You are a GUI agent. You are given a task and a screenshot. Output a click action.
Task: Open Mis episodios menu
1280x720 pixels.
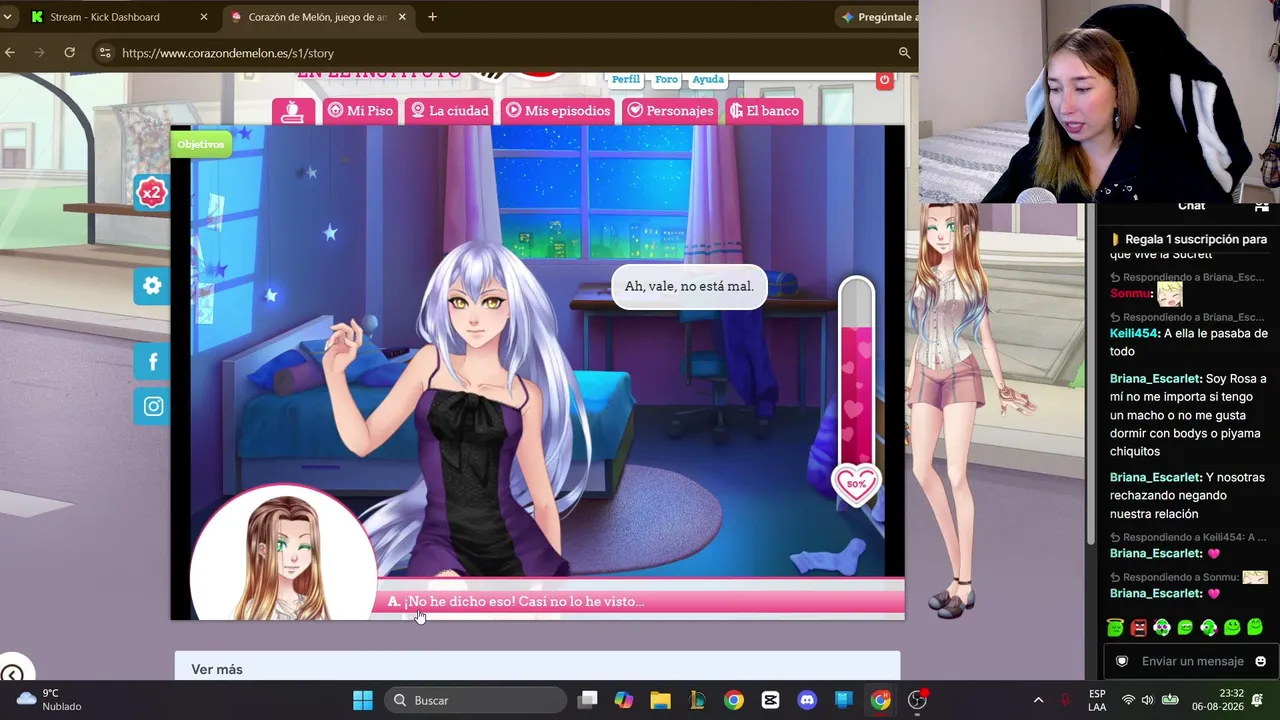pyautogui.click(x=558, y=111)
